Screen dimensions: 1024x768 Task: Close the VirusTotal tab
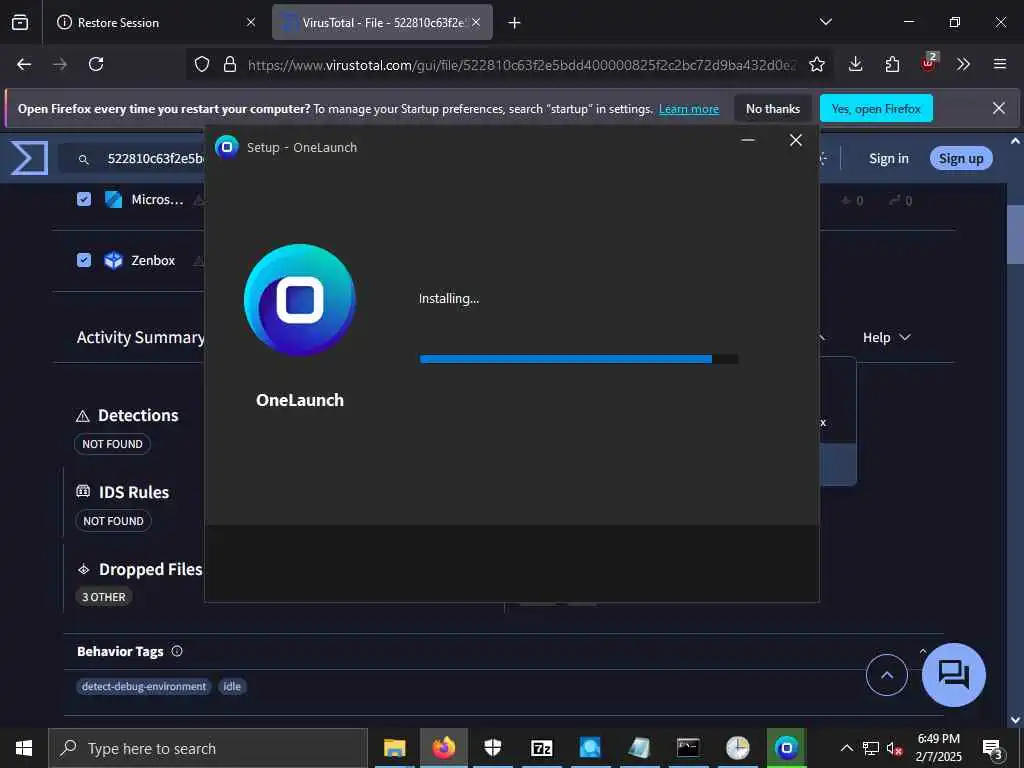pyautogui.click(x=476, y=22)
